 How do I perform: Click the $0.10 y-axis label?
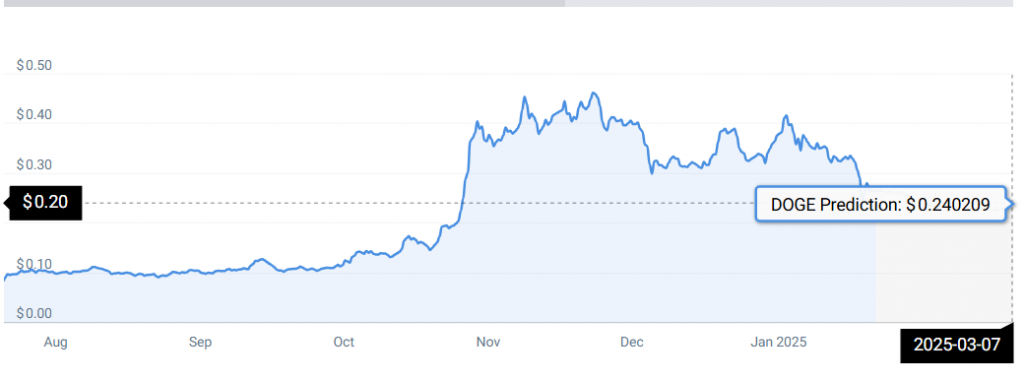(x=35, y=264)
